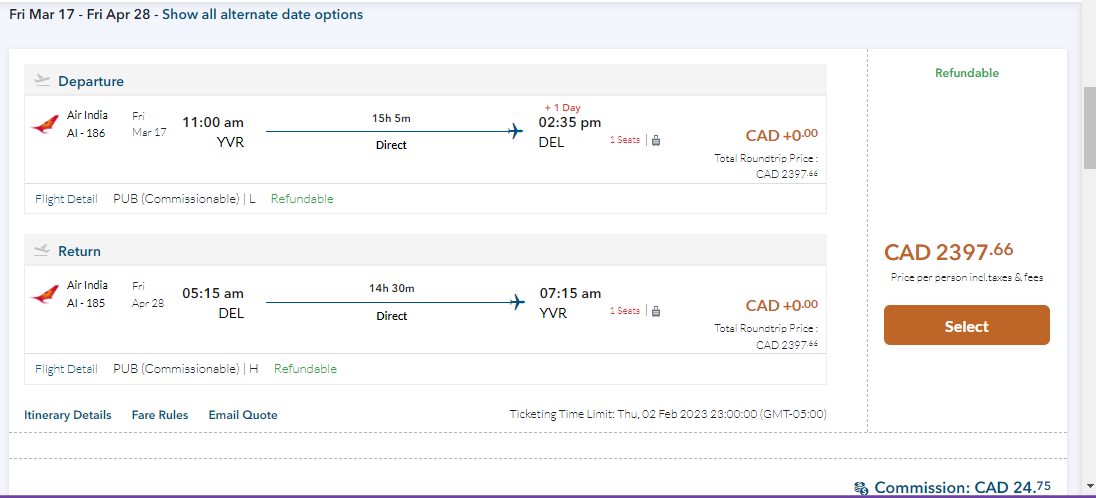Click the coin icon next to Commission

pos(861,488)
